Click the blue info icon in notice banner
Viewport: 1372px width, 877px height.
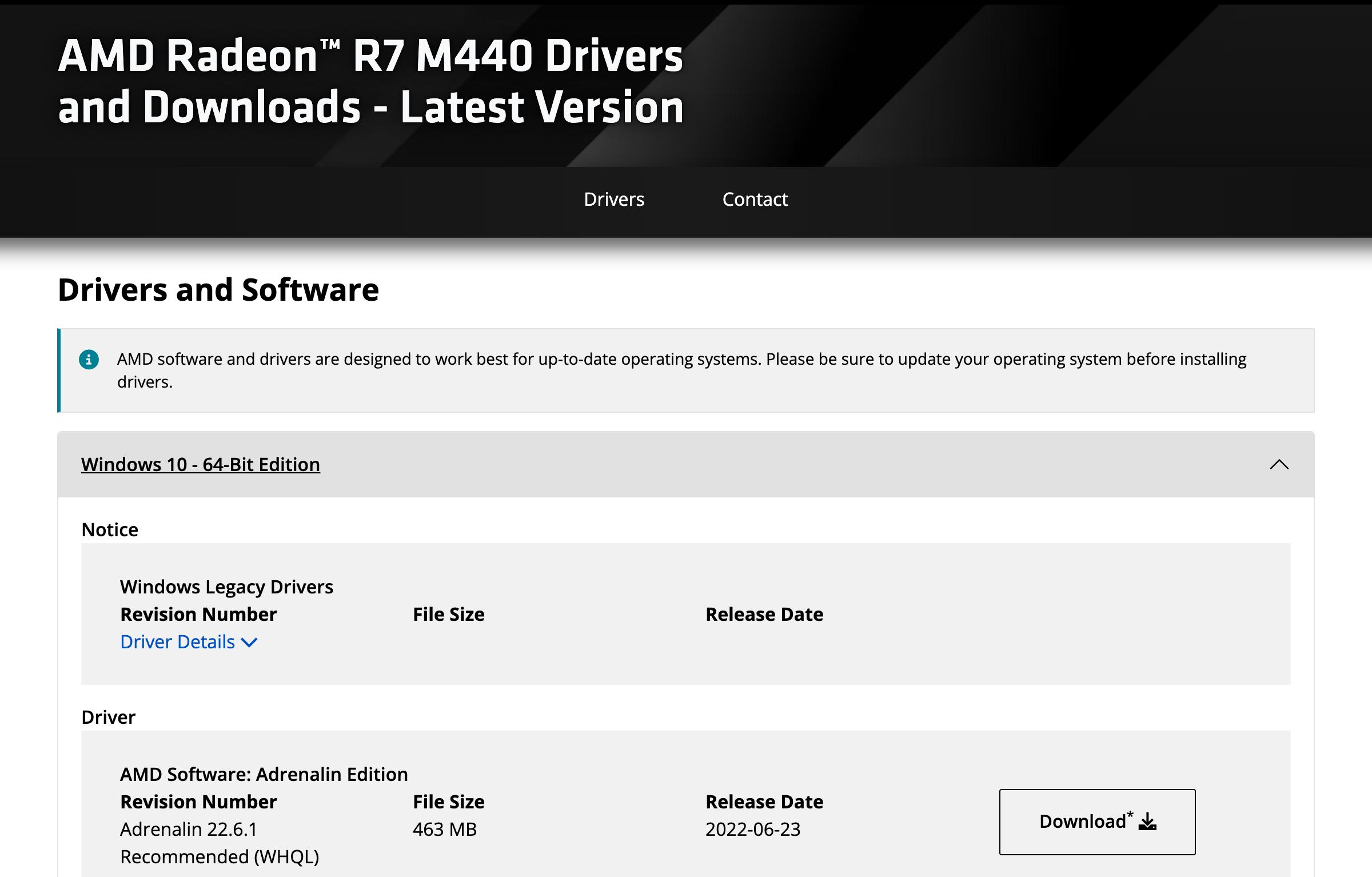point(89,360)
